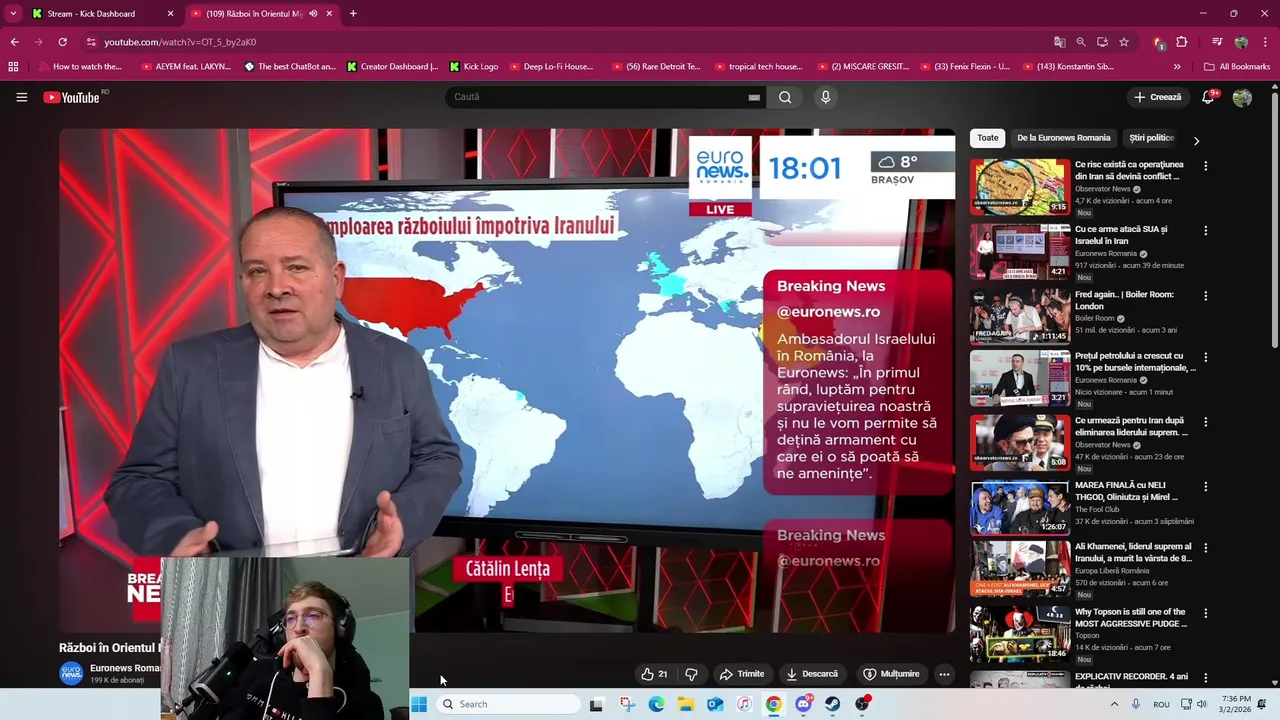This screenshot has width=1280, height=720.
Task: Open options for Fred again Boiler Room video
Action: [x=1205, y=296]
